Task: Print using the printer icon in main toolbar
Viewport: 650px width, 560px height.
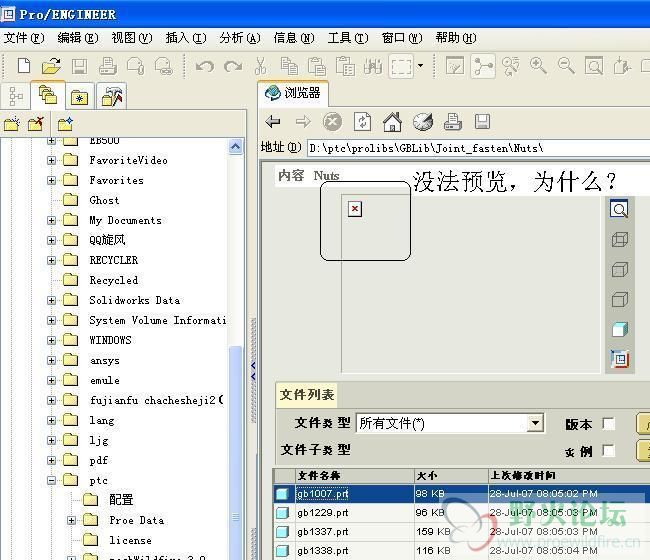Action: coord(107,66)
